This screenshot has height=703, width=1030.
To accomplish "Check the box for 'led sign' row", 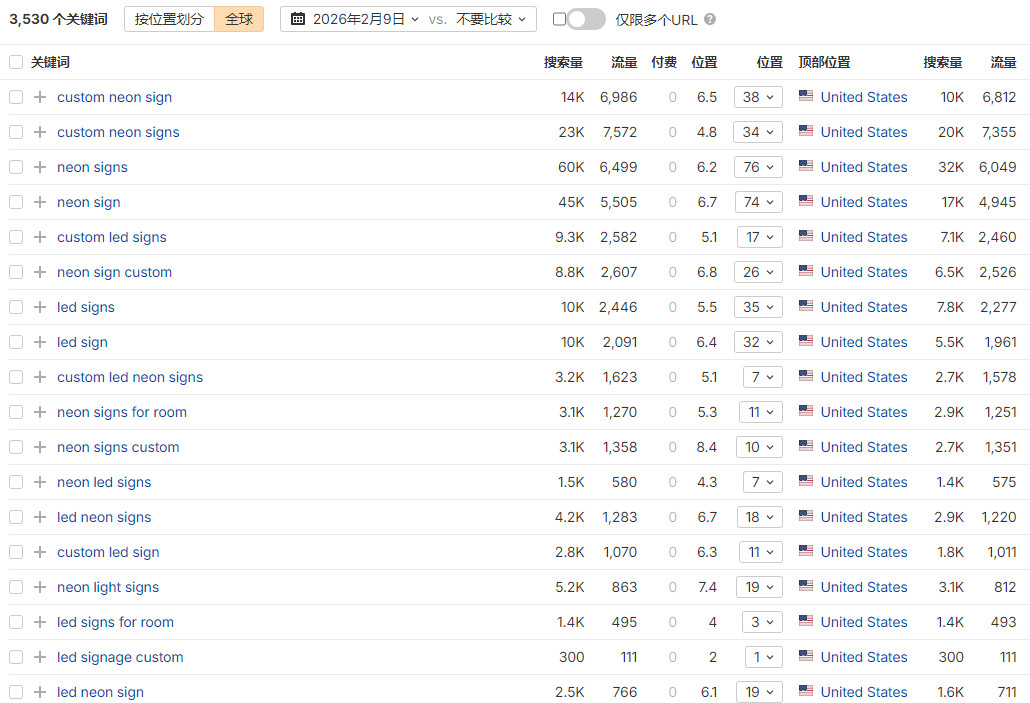I will [x=16, y=342].
